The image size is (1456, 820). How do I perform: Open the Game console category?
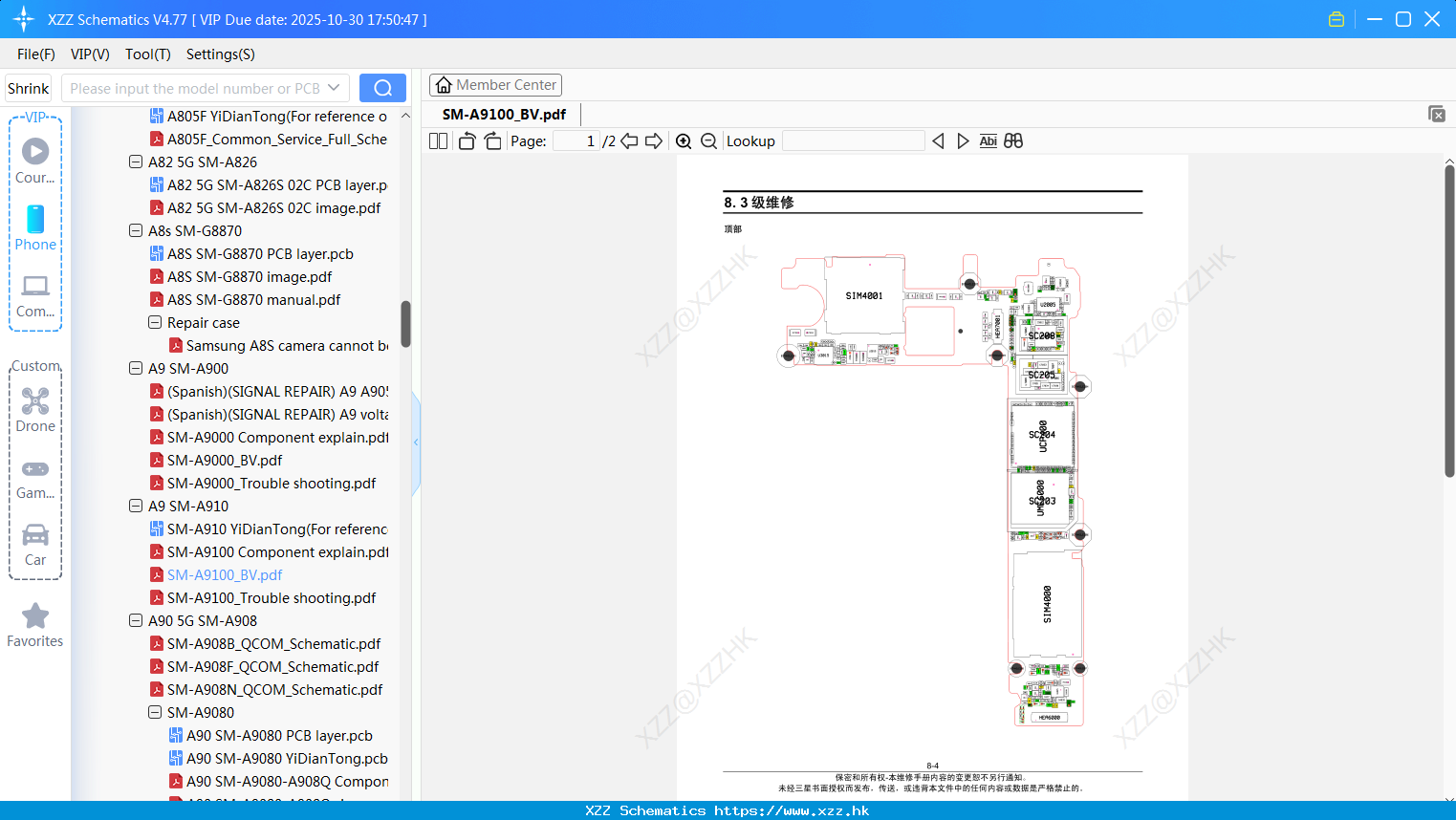coord(35,478)
